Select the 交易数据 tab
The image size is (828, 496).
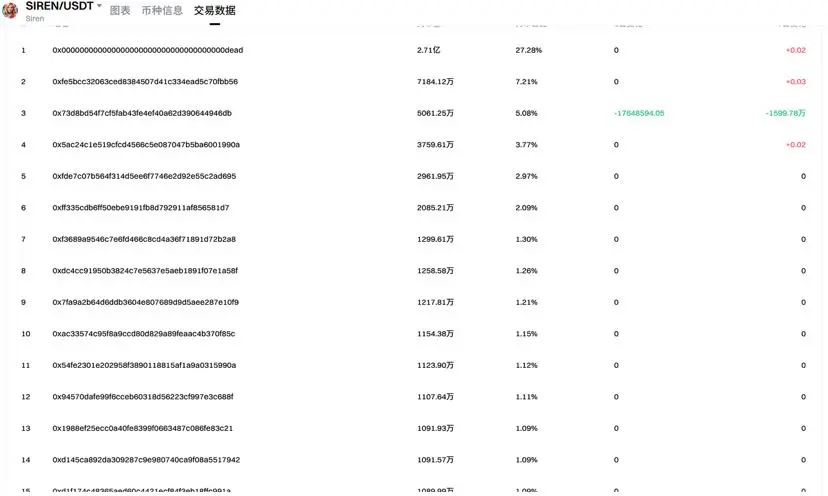[214, 10]
